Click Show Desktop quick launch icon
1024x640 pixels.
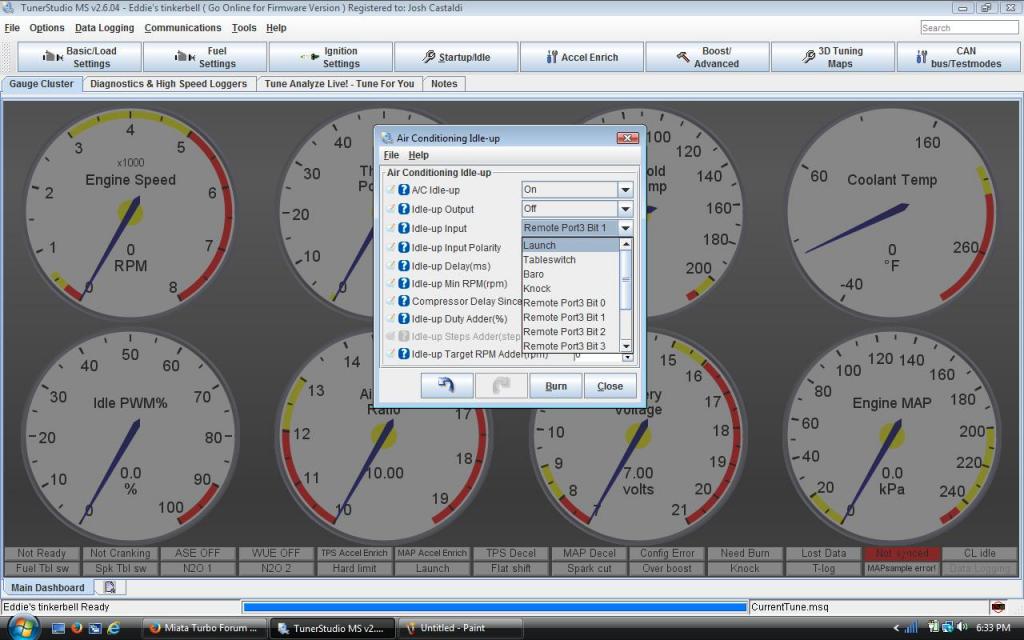58,628
